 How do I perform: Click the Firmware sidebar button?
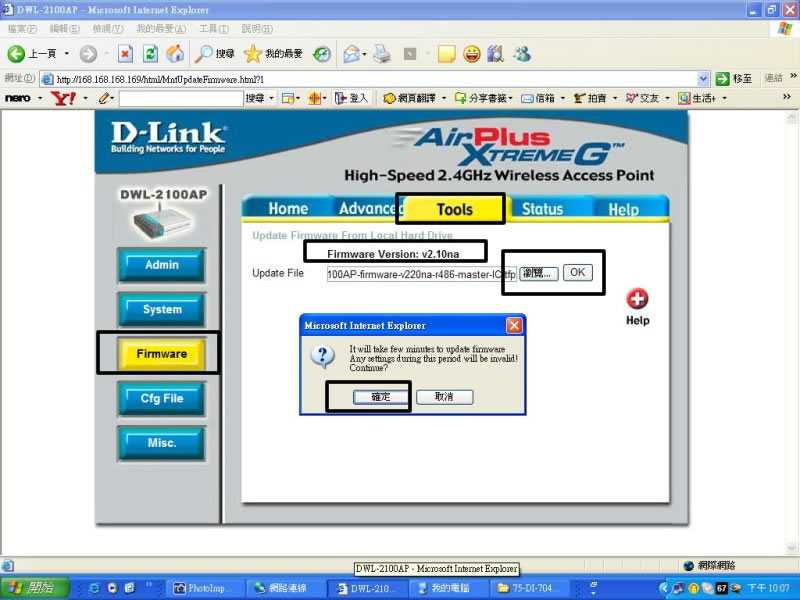(x=161, y=354)
